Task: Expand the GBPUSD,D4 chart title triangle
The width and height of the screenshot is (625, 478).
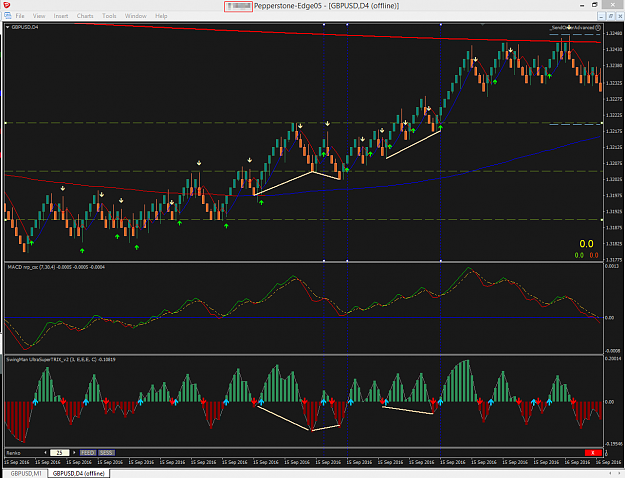Action: [8, 27]
